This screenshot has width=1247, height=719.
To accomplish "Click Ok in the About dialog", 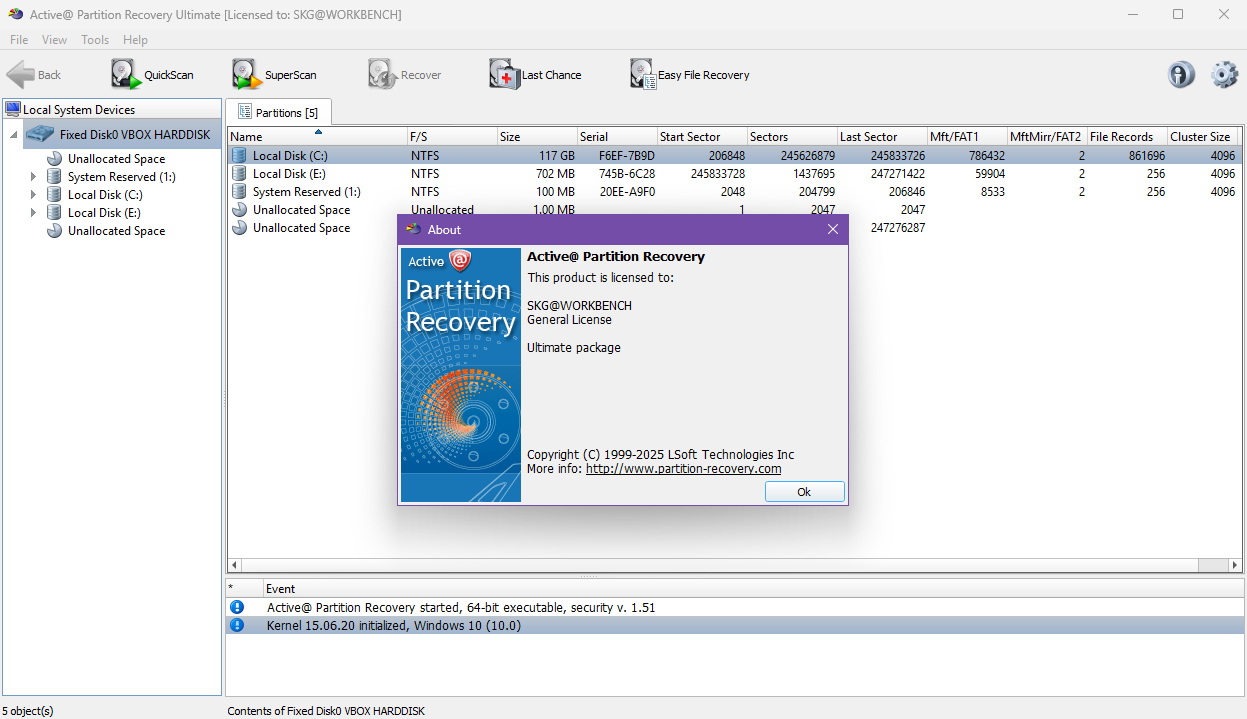I will [x=804, y=492].
